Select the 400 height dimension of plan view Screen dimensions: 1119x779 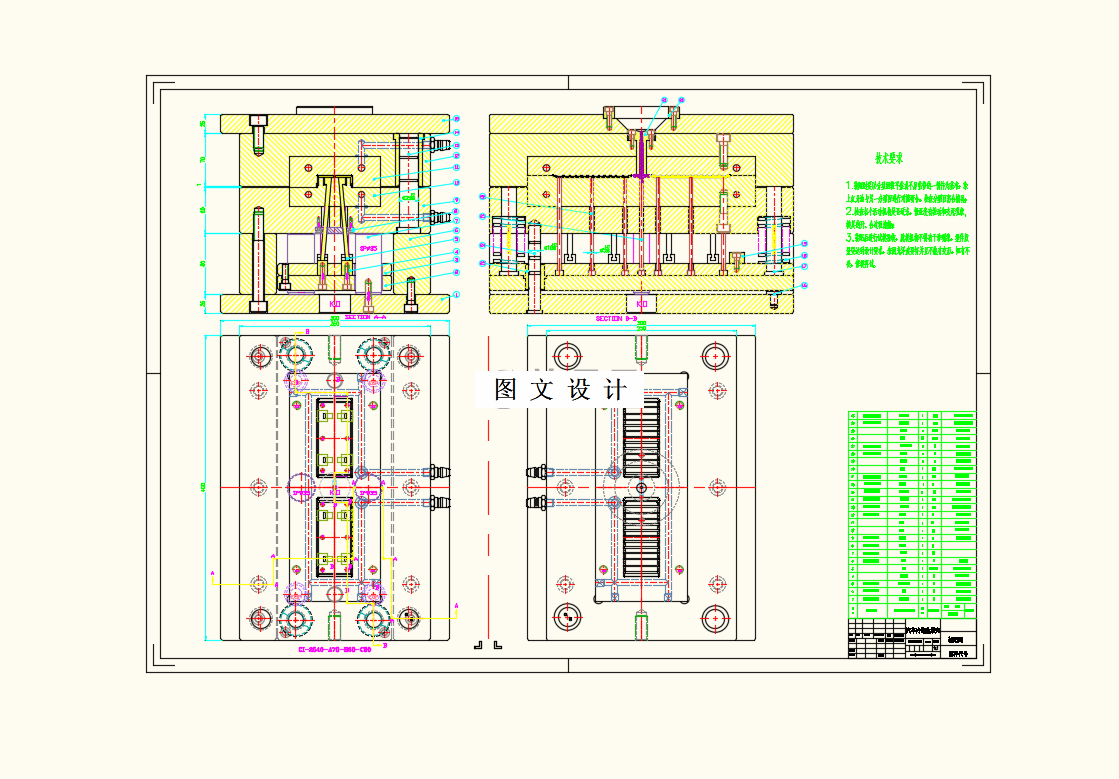203,487
